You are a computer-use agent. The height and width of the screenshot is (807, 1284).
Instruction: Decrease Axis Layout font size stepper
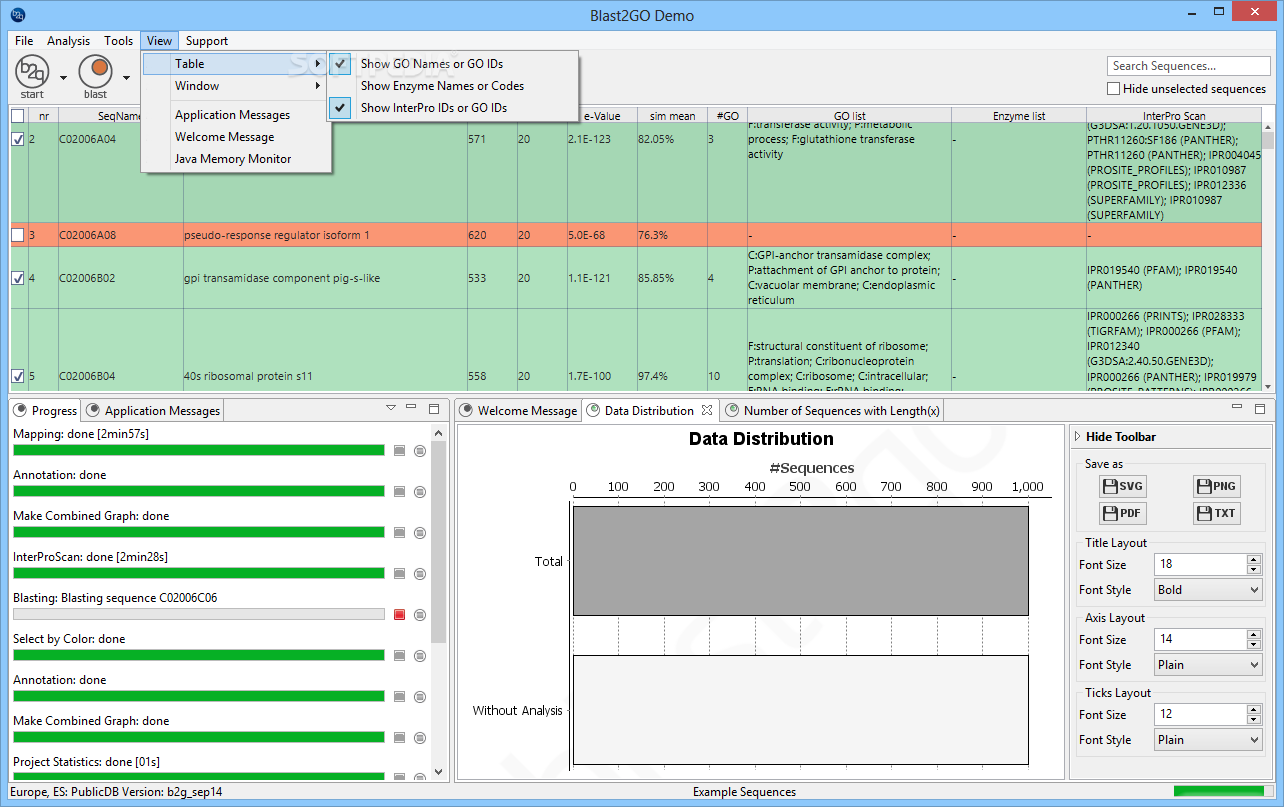point(1254,645)
